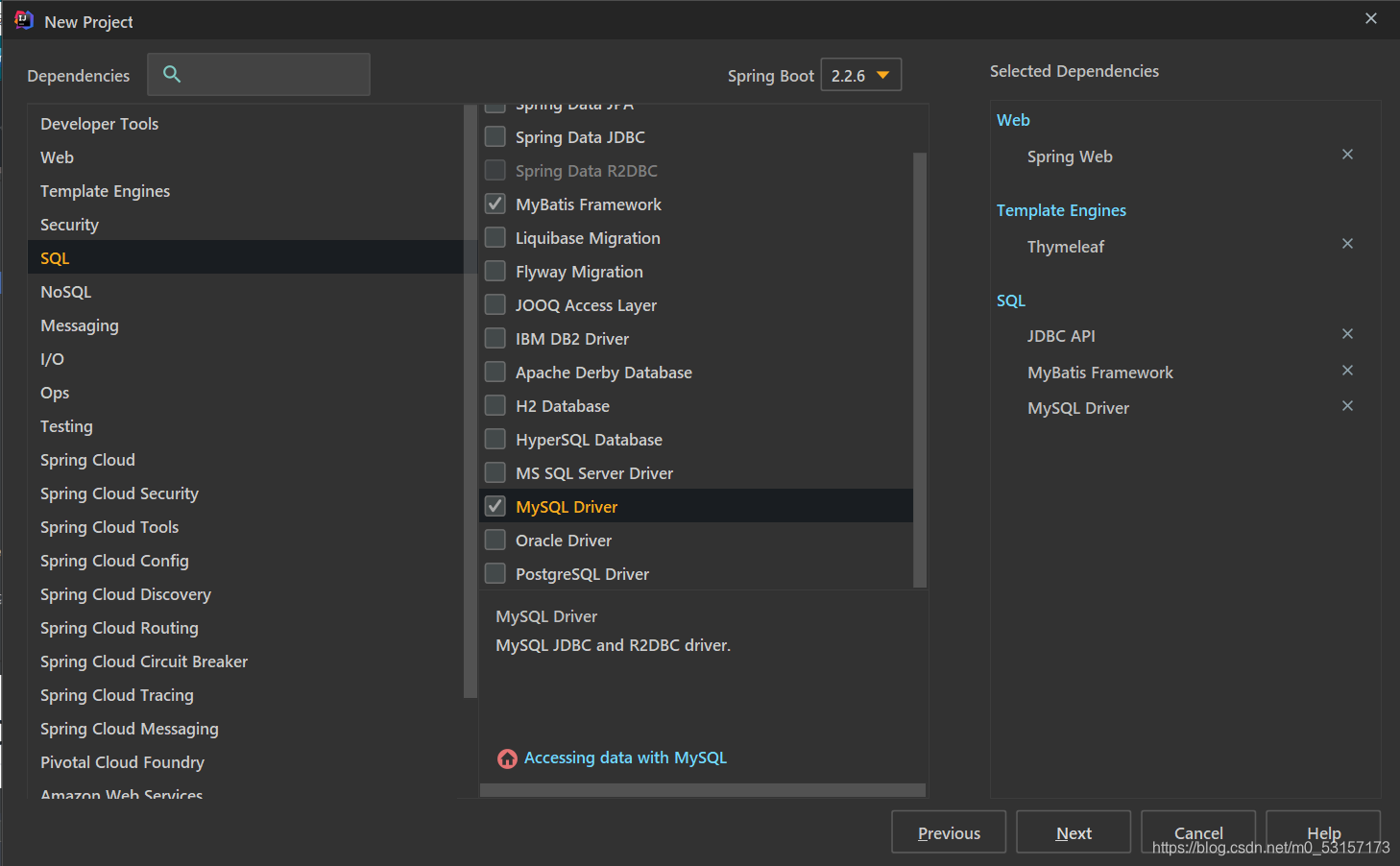1400x866 pixels.
Task: Check the JOOQ Access Layer checkbox
Action: click(x=495, y=304)
